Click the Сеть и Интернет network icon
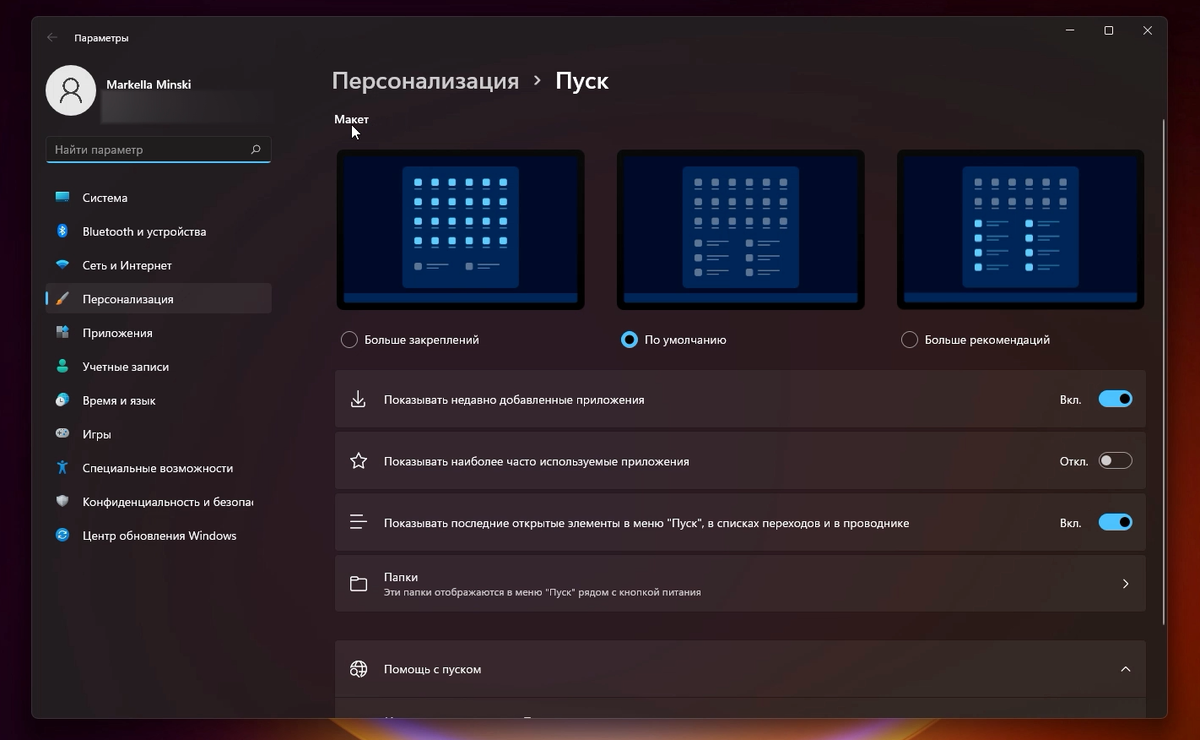The image size is (1200, 740). (x=61, y=265)
